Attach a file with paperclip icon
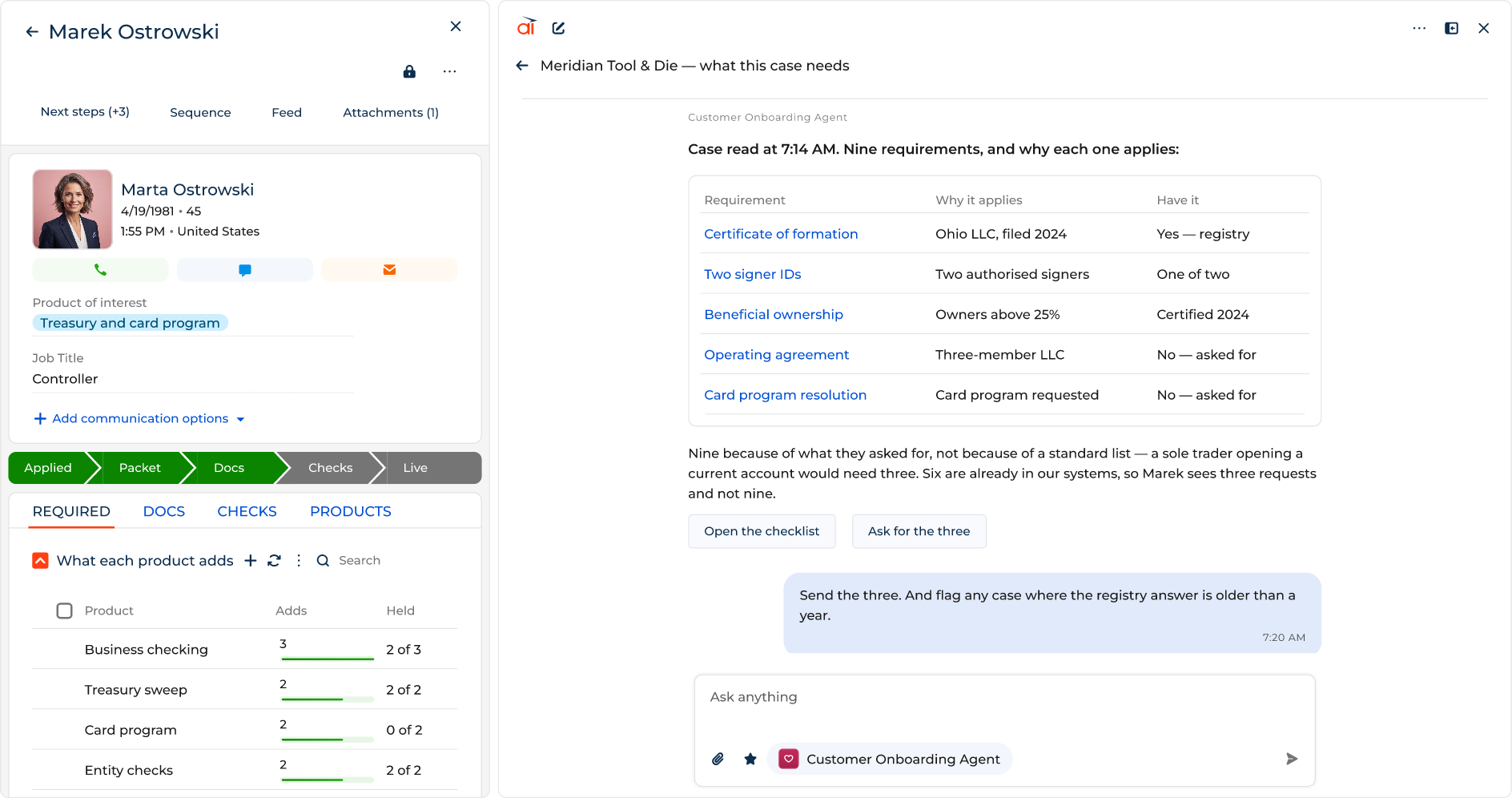The height and width of the screenshot is (798, 1512). click(x=718, y=759)
